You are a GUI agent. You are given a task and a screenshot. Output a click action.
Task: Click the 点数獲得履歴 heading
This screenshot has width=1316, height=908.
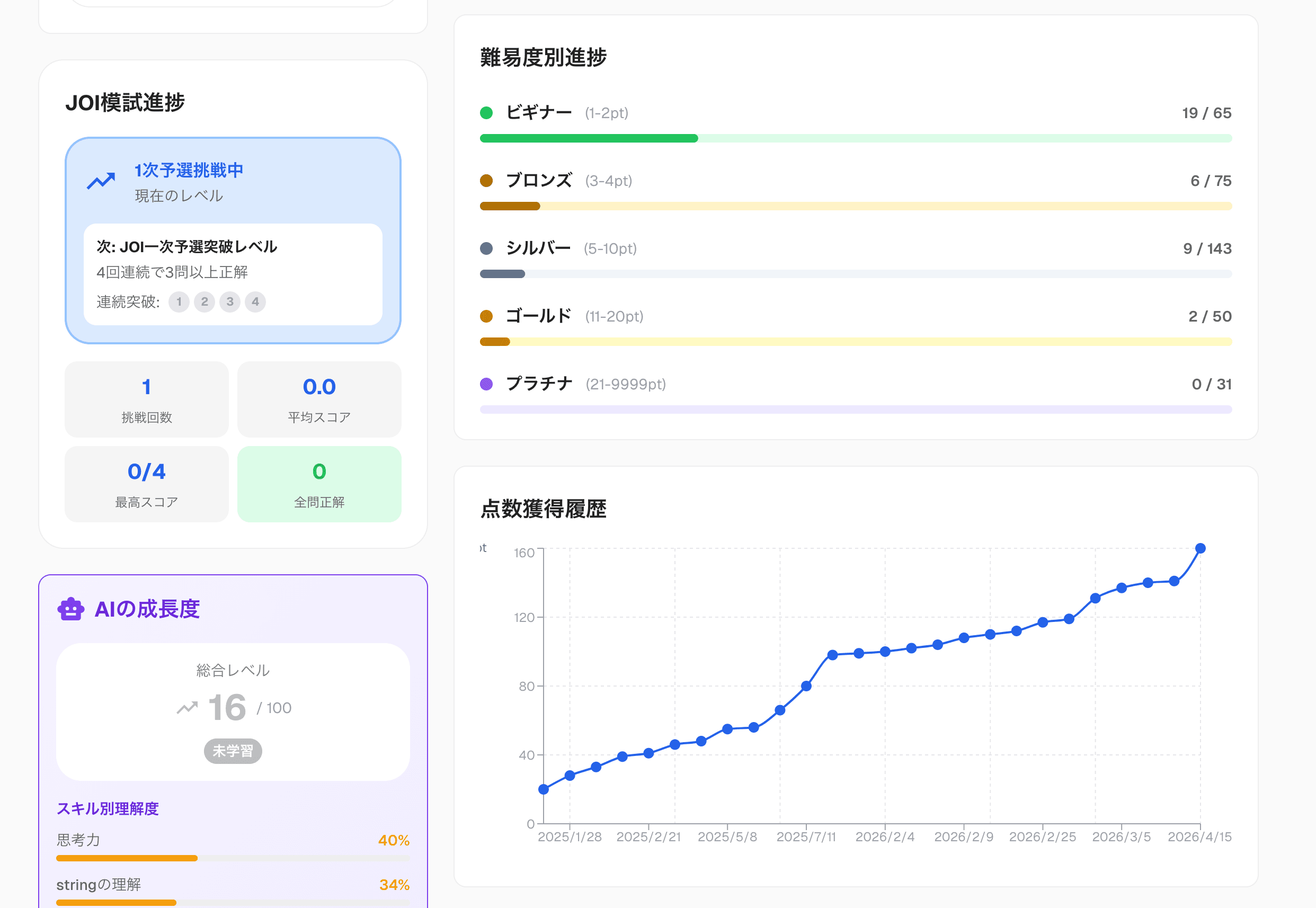pos(544,509)
